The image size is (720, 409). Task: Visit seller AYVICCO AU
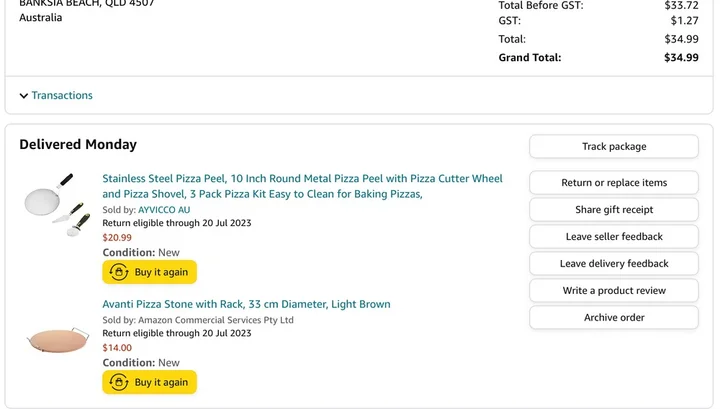click(x=164, y=210)
